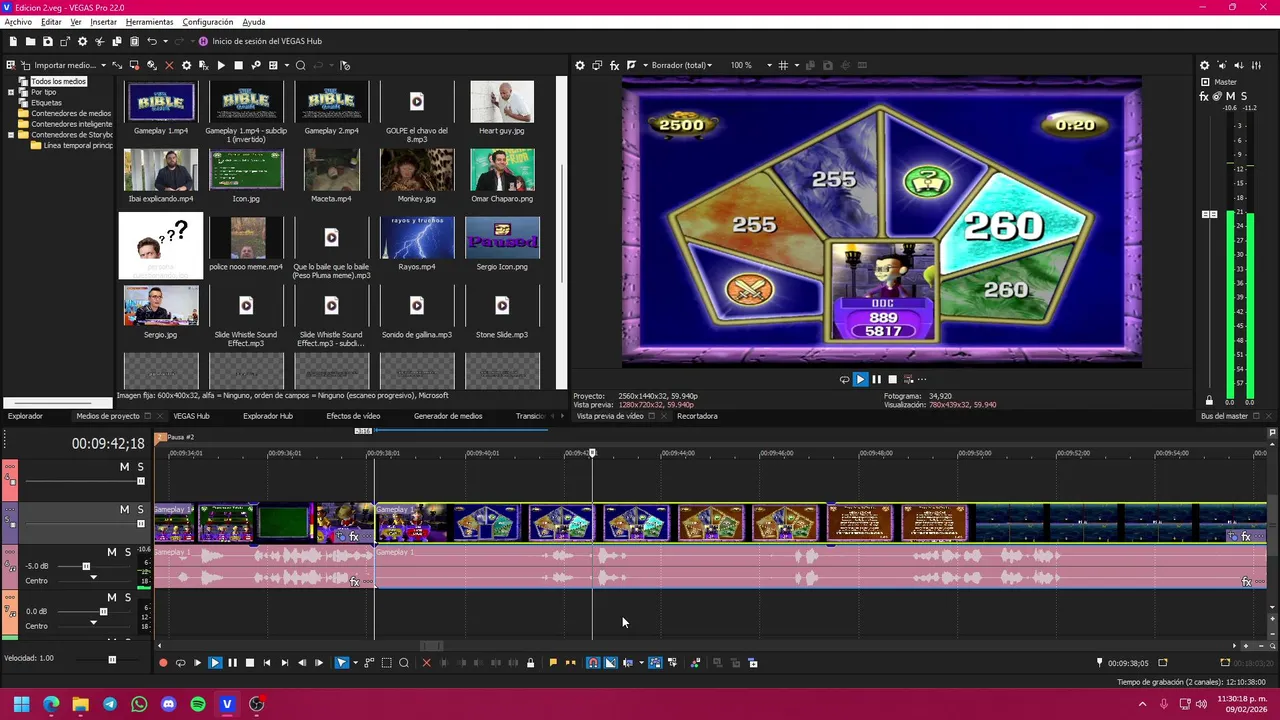Insert a marker with the yellow marker icon
Image resolution: width=1280 pixels, height=720 pixels.
(553, 662)
